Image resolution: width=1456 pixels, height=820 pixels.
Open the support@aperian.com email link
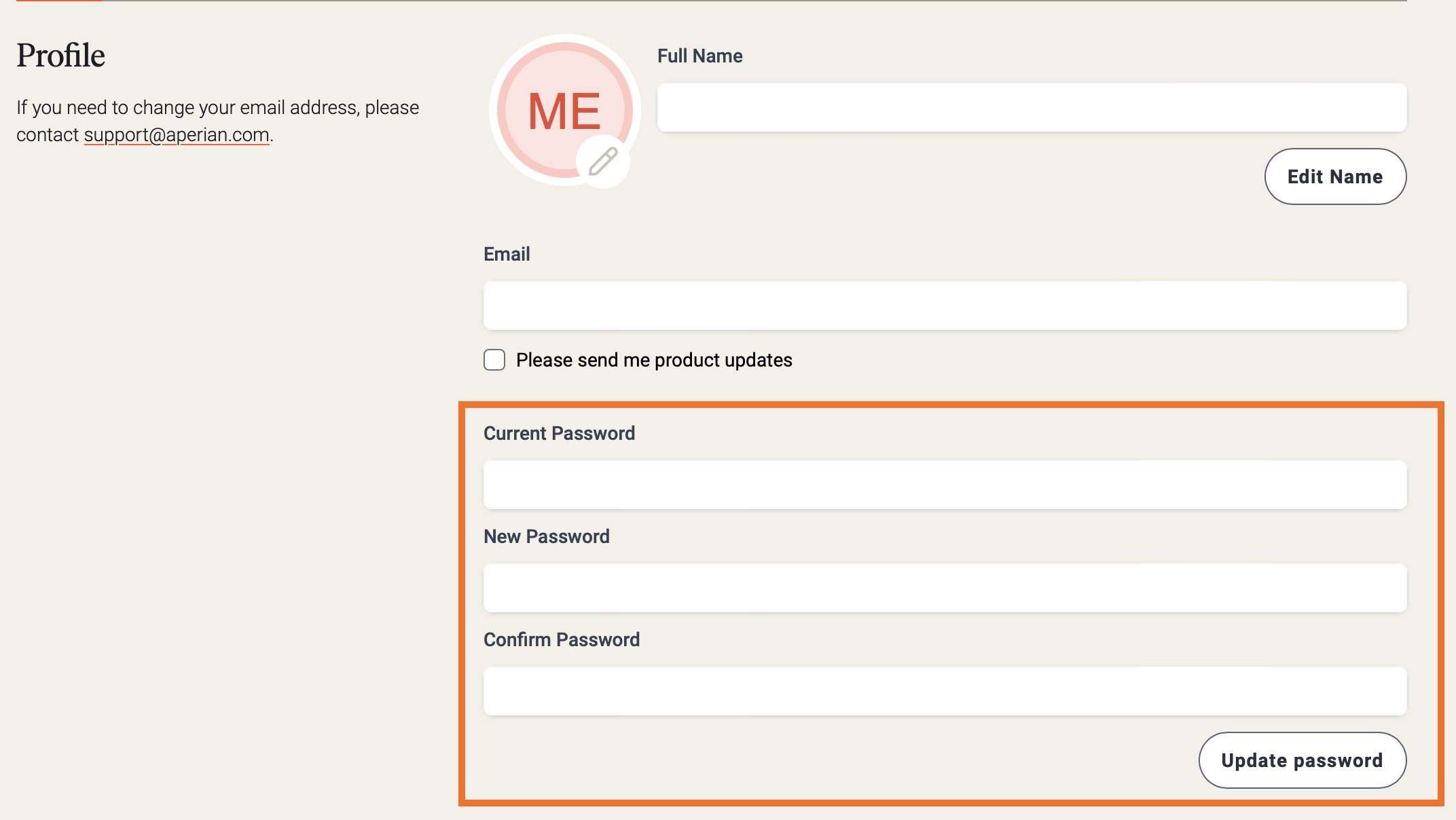[177, 134]
